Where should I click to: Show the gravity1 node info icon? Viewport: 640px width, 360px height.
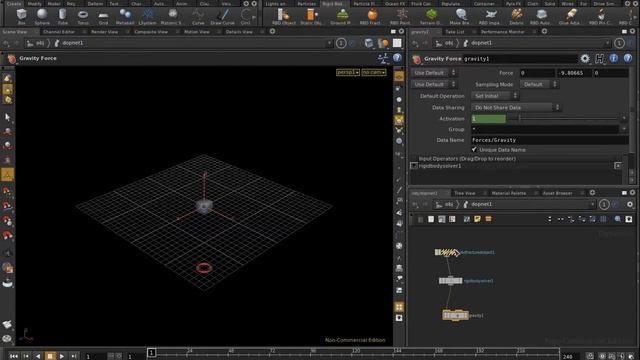pos(613,58)
